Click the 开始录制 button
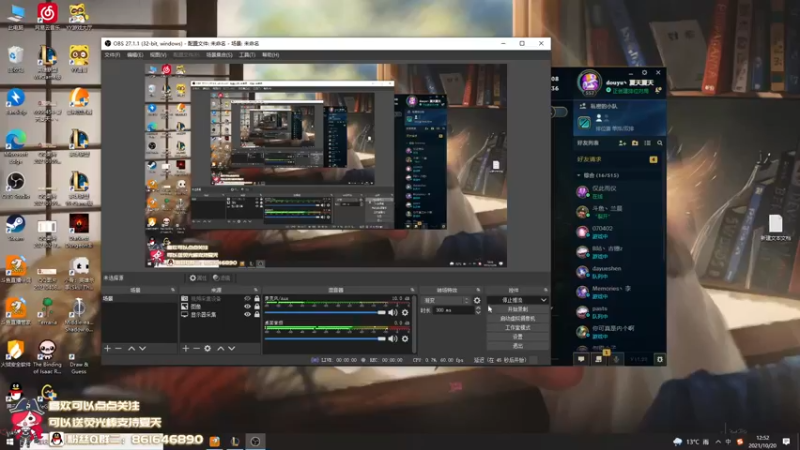 pos(518,309)
